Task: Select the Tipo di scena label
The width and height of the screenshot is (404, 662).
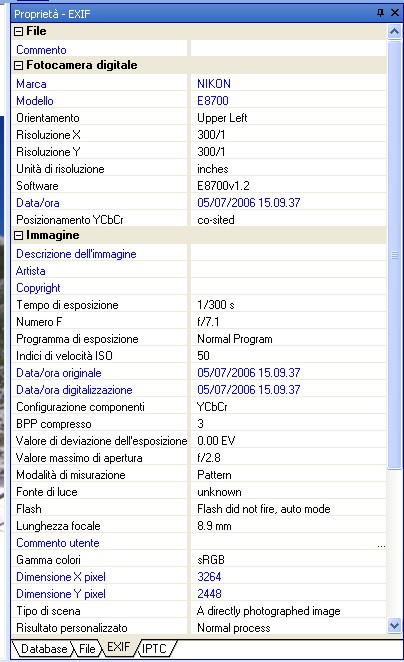Action: pyautogui.click(x=48, y=611)
